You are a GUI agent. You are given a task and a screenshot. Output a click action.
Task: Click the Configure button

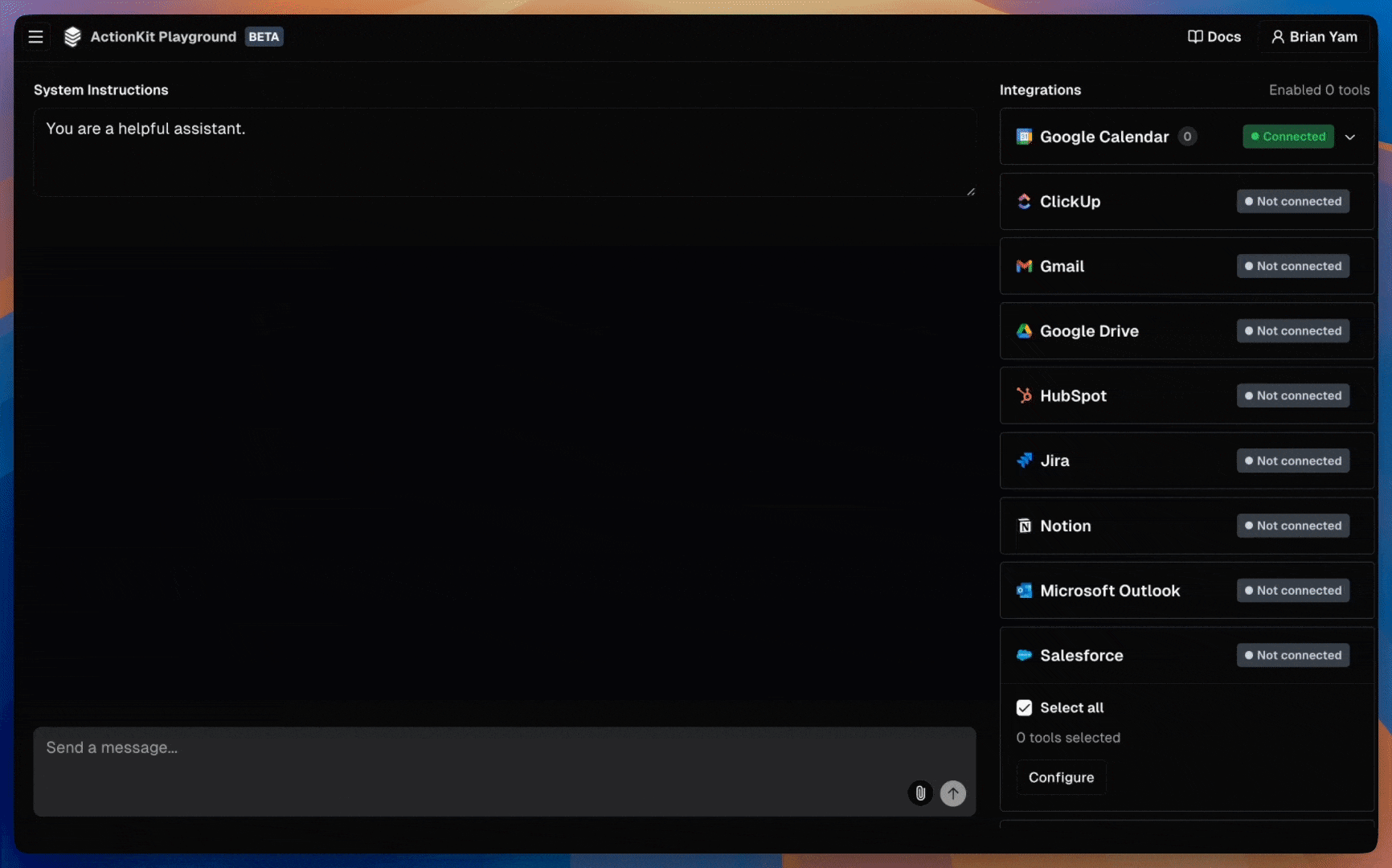[x=1061, y=777]
